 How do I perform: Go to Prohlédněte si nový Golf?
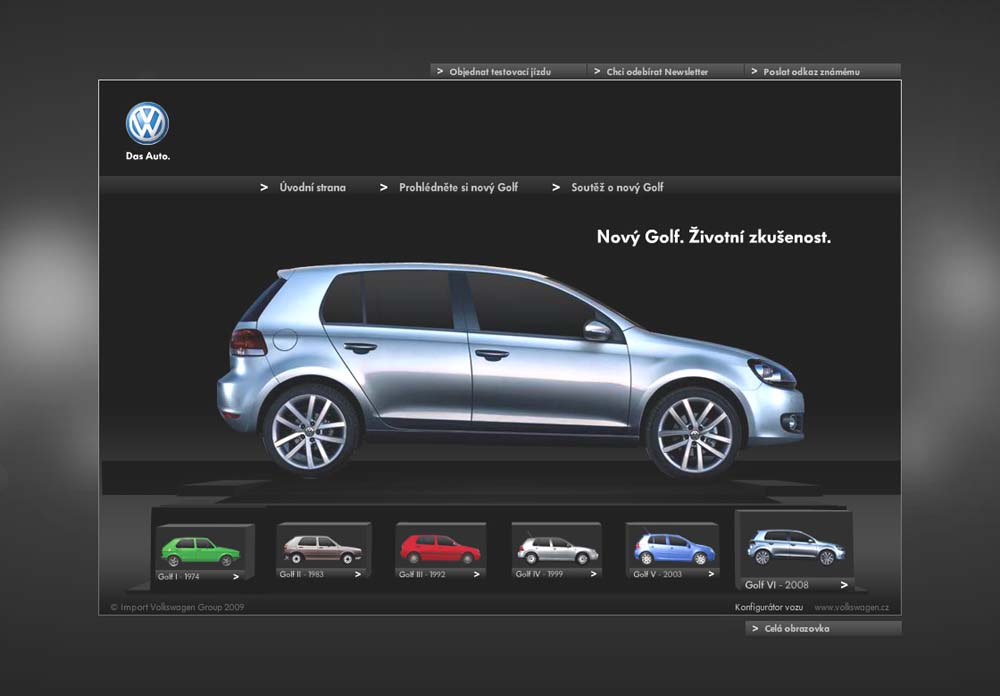tap(458, 188)
